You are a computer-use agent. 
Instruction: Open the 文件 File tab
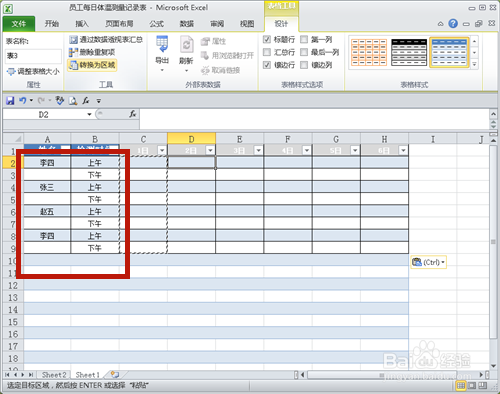pyautogui.click(x=19, y=24)
